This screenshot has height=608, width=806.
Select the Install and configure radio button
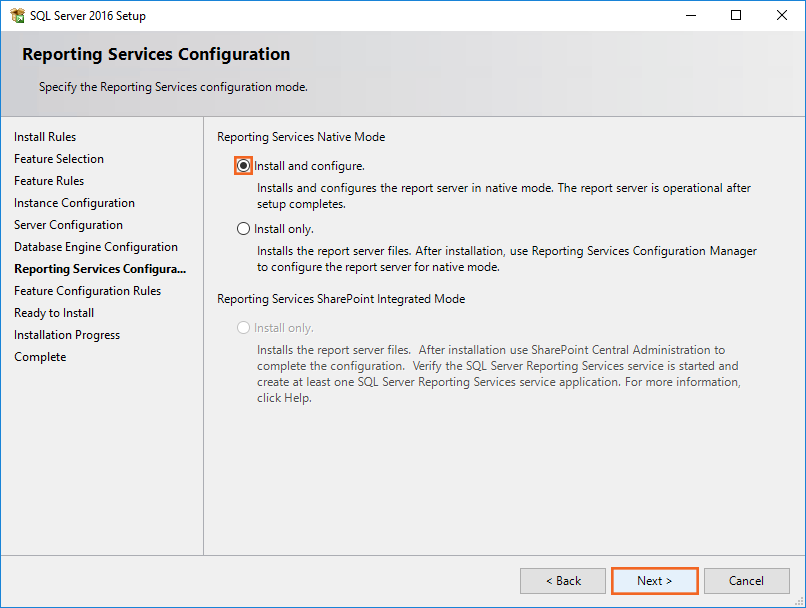pos(244,166)
